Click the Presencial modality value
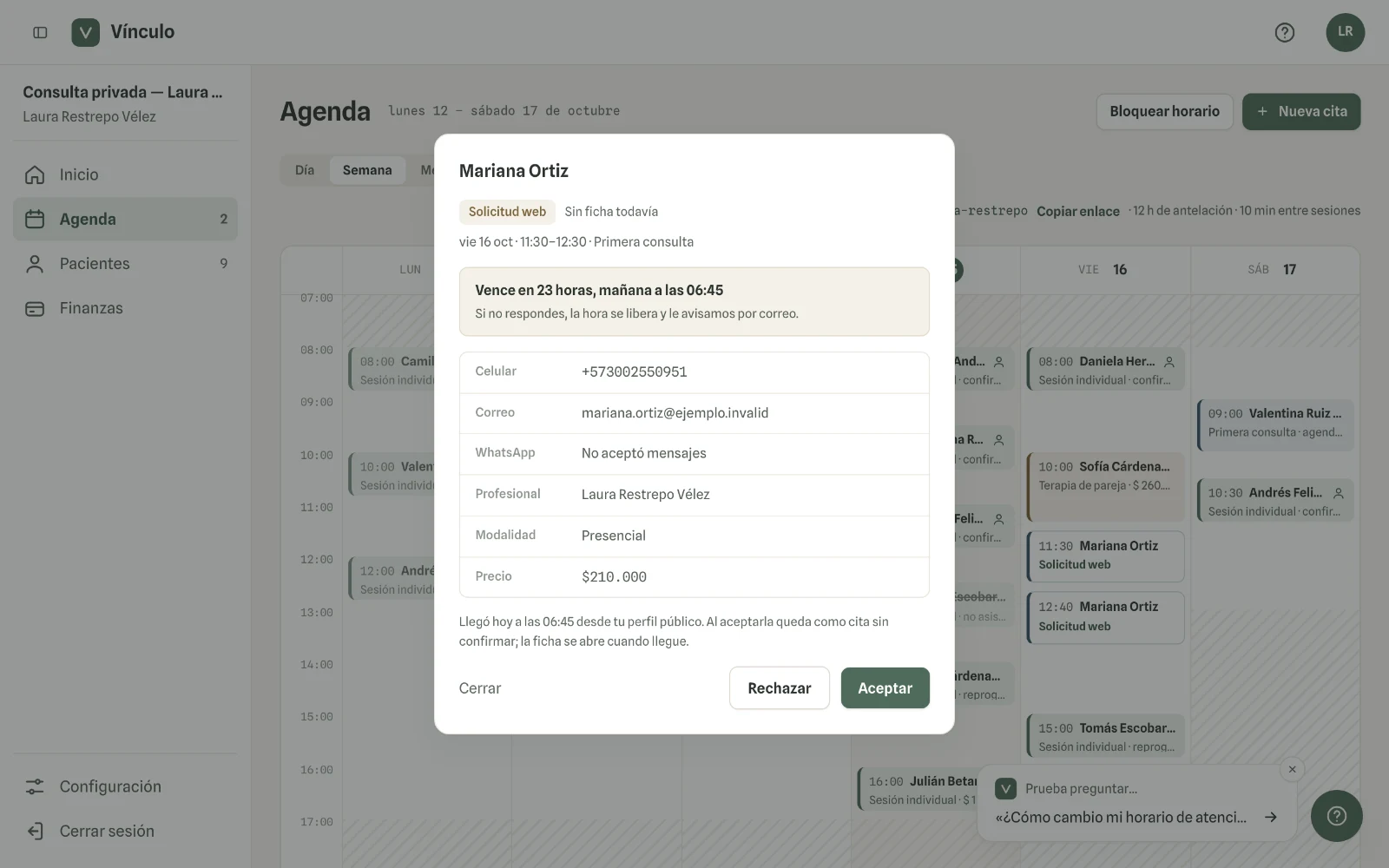1389x868 pixels. pyautogui.click(x=614, y=536)
